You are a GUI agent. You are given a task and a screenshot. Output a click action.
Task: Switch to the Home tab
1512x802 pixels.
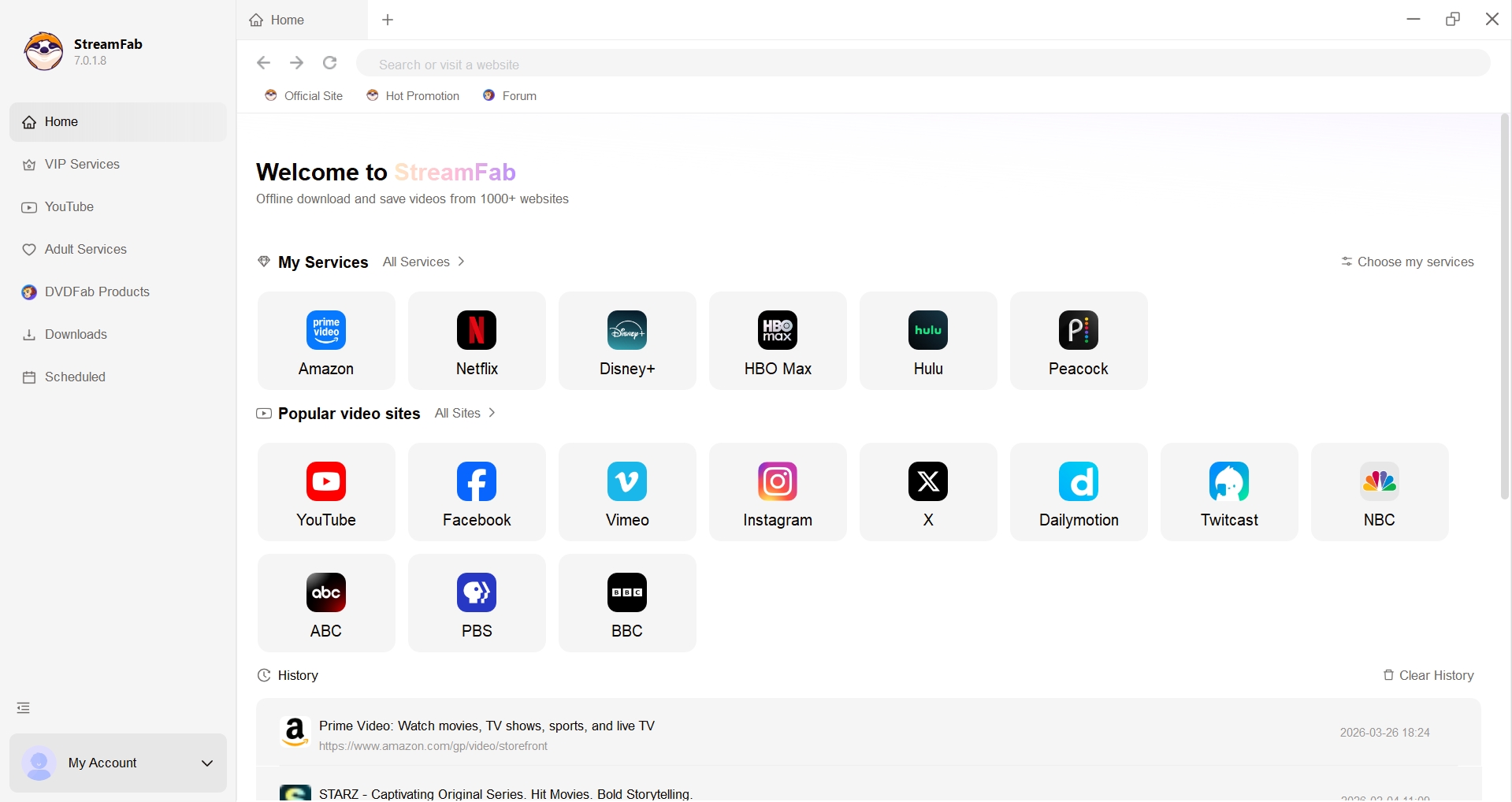286,20
